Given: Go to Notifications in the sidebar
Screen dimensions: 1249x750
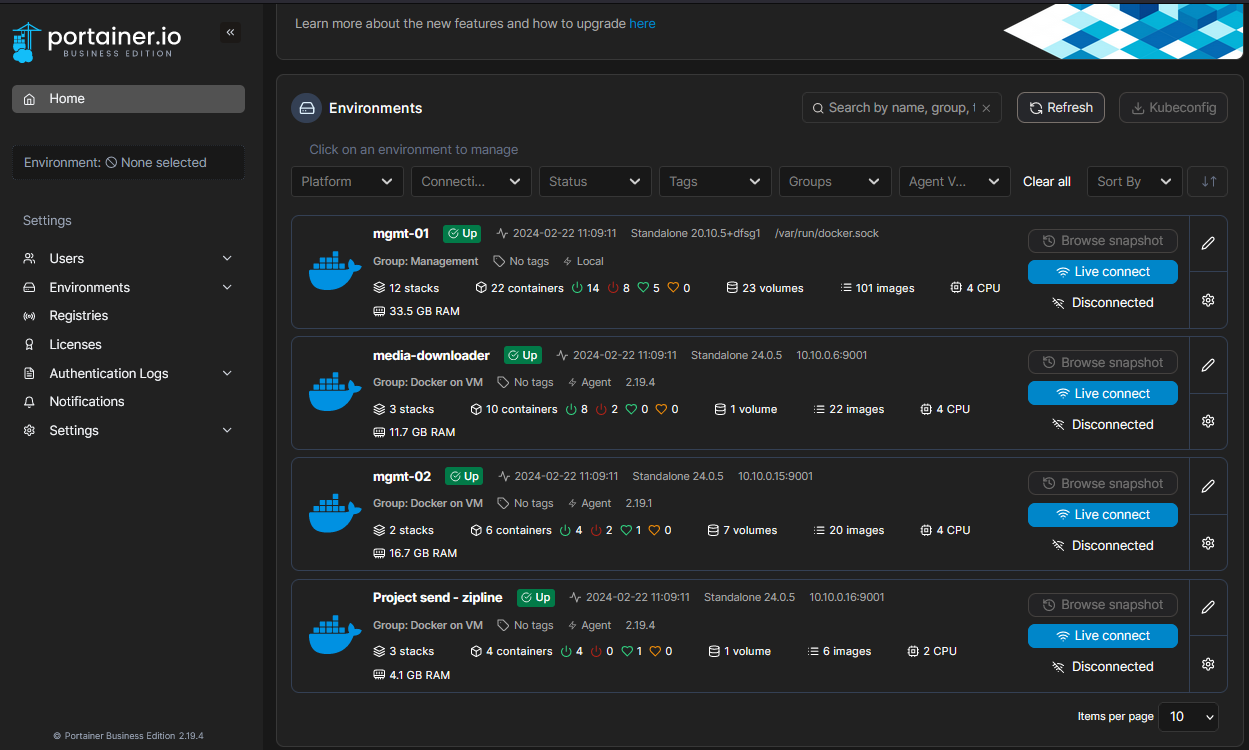Looking at the screenshot, I should pos(87,401).
